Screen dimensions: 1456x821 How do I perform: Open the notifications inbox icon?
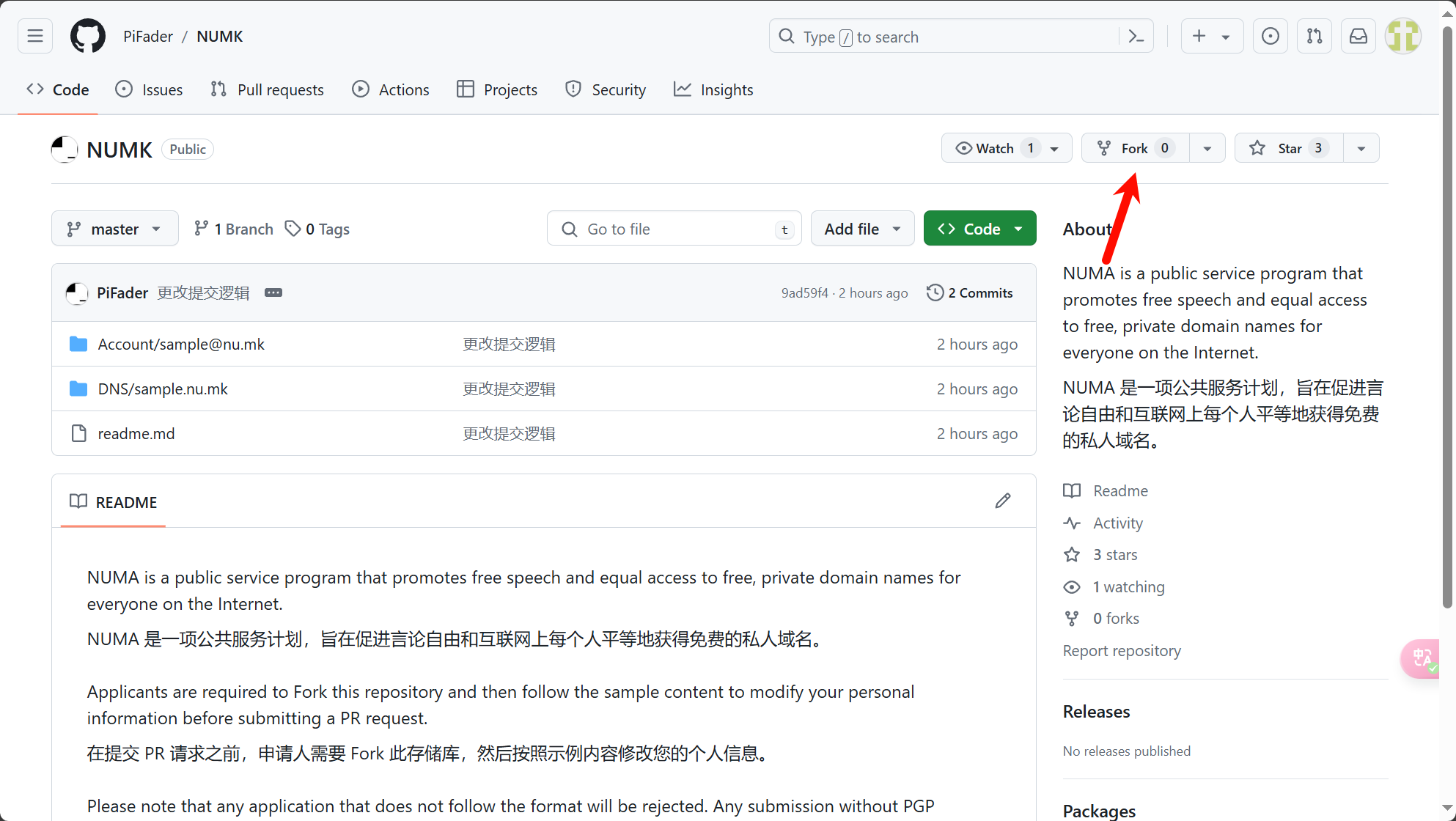click(1358, 36)
